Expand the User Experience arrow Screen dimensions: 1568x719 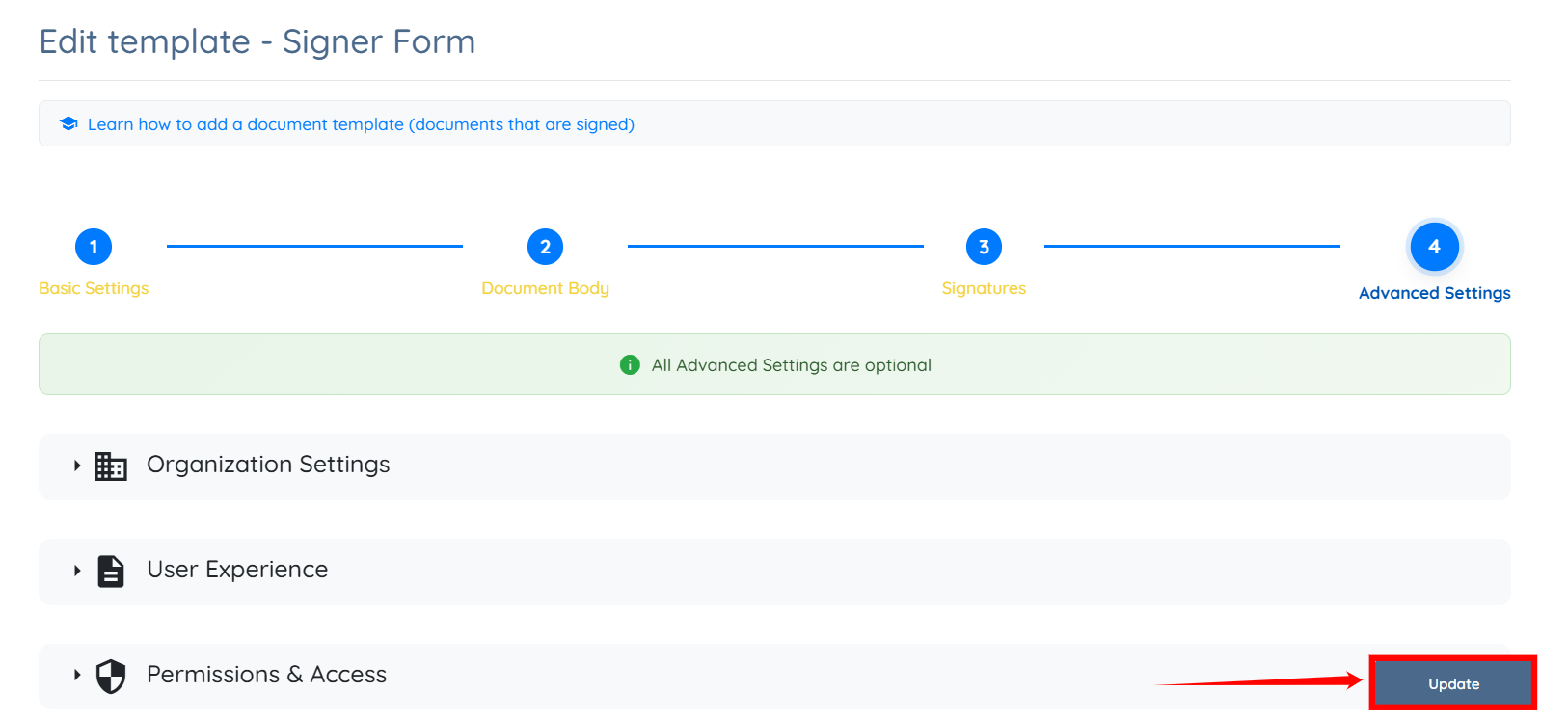[x=77, y=571]
